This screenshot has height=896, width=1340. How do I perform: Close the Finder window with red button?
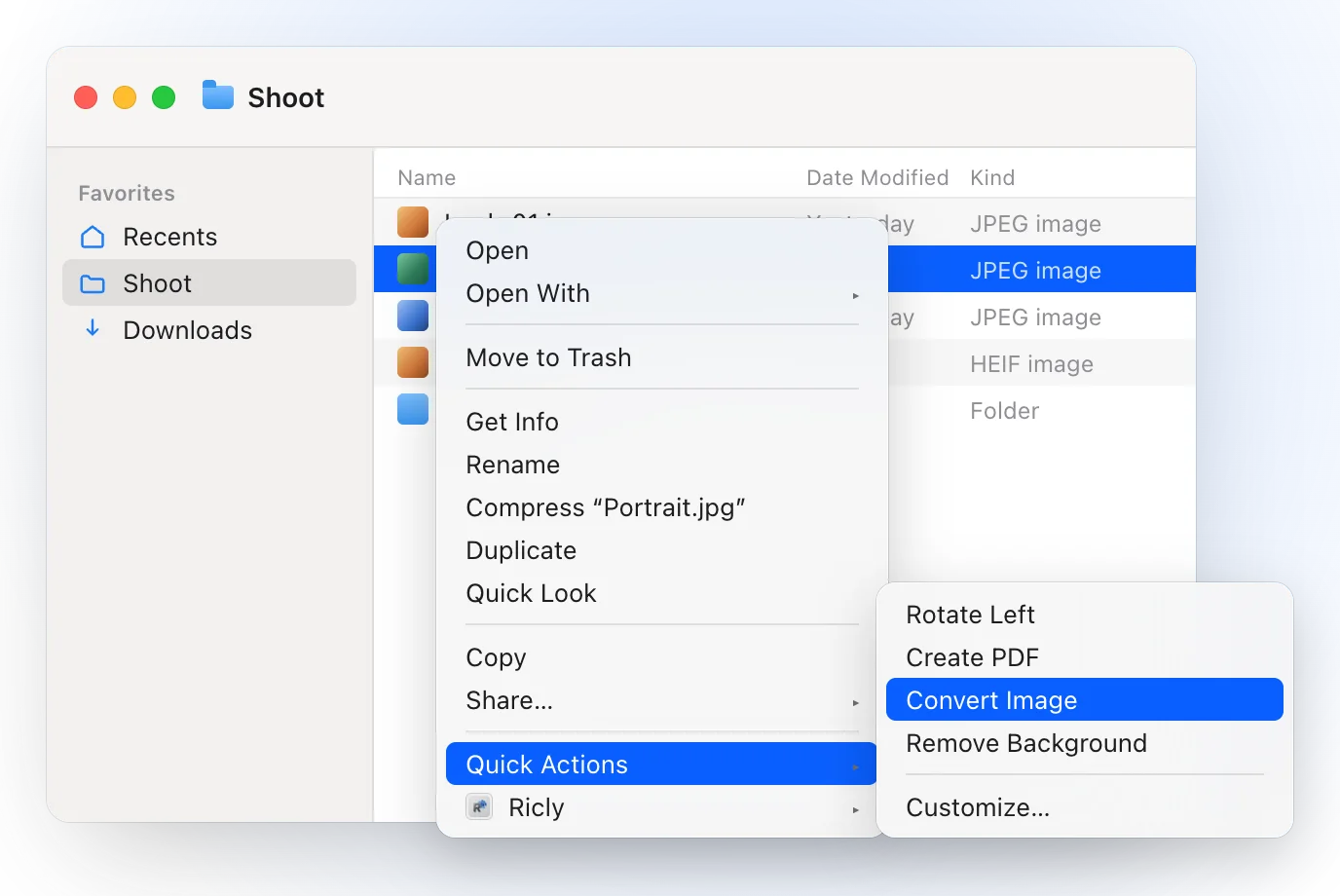click(x=86, y=97)
